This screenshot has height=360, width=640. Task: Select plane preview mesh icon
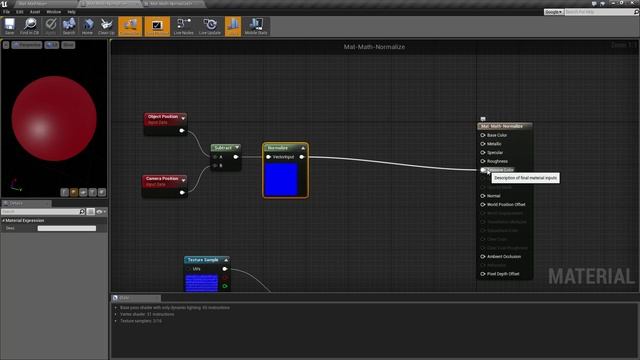pos(83,192)
